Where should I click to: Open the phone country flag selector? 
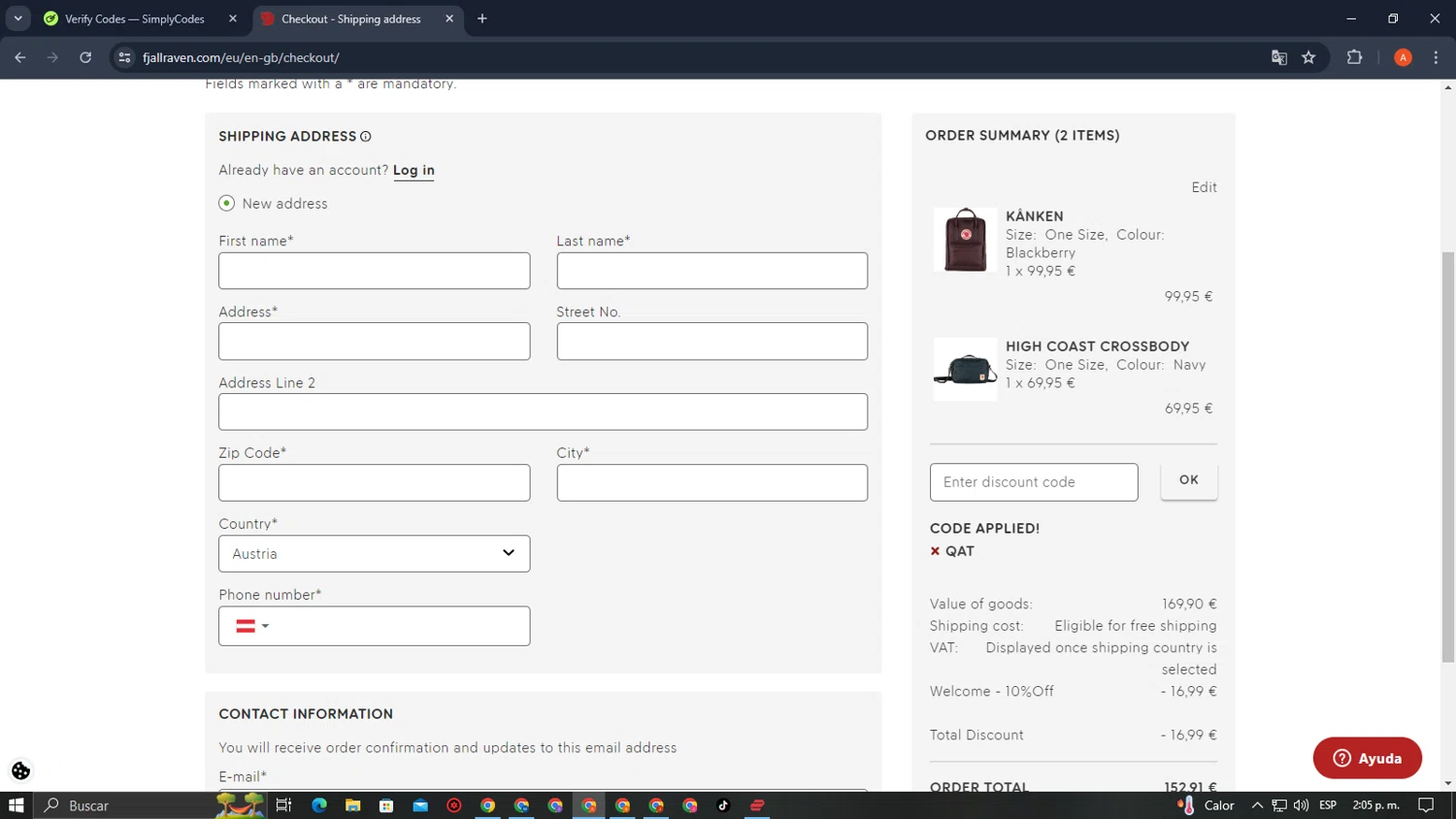click(251, 627)
